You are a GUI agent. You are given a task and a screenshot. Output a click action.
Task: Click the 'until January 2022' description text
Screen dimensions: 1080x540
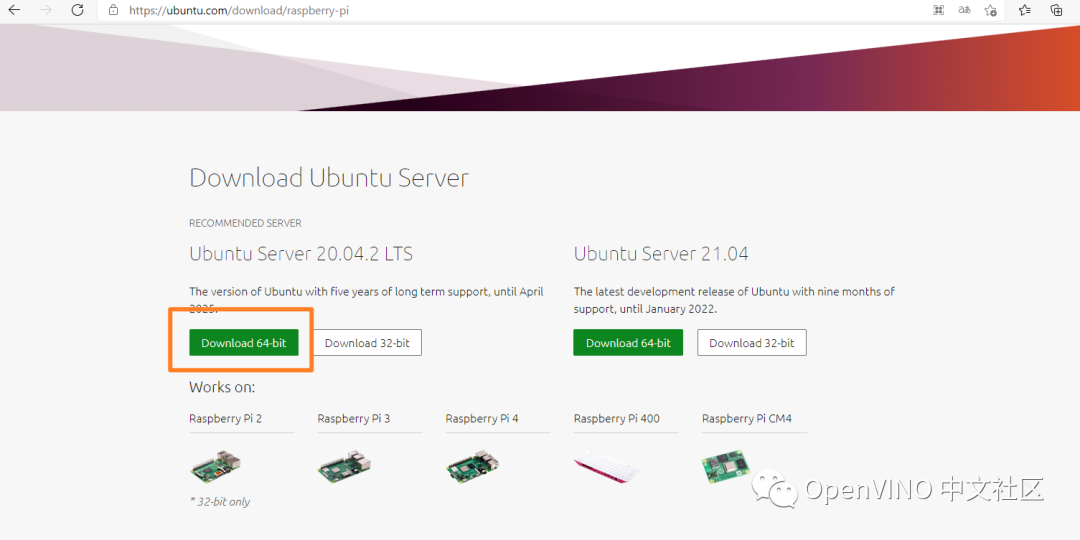[x=667, y=309]
